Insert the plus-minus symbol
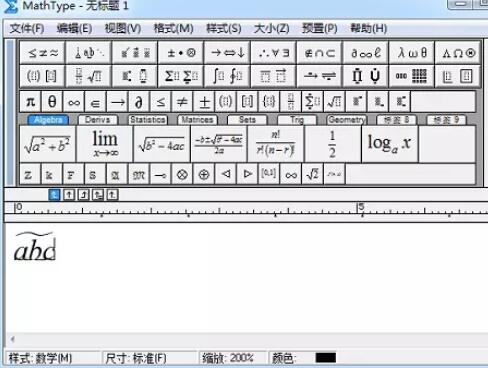 pos(204,102)
